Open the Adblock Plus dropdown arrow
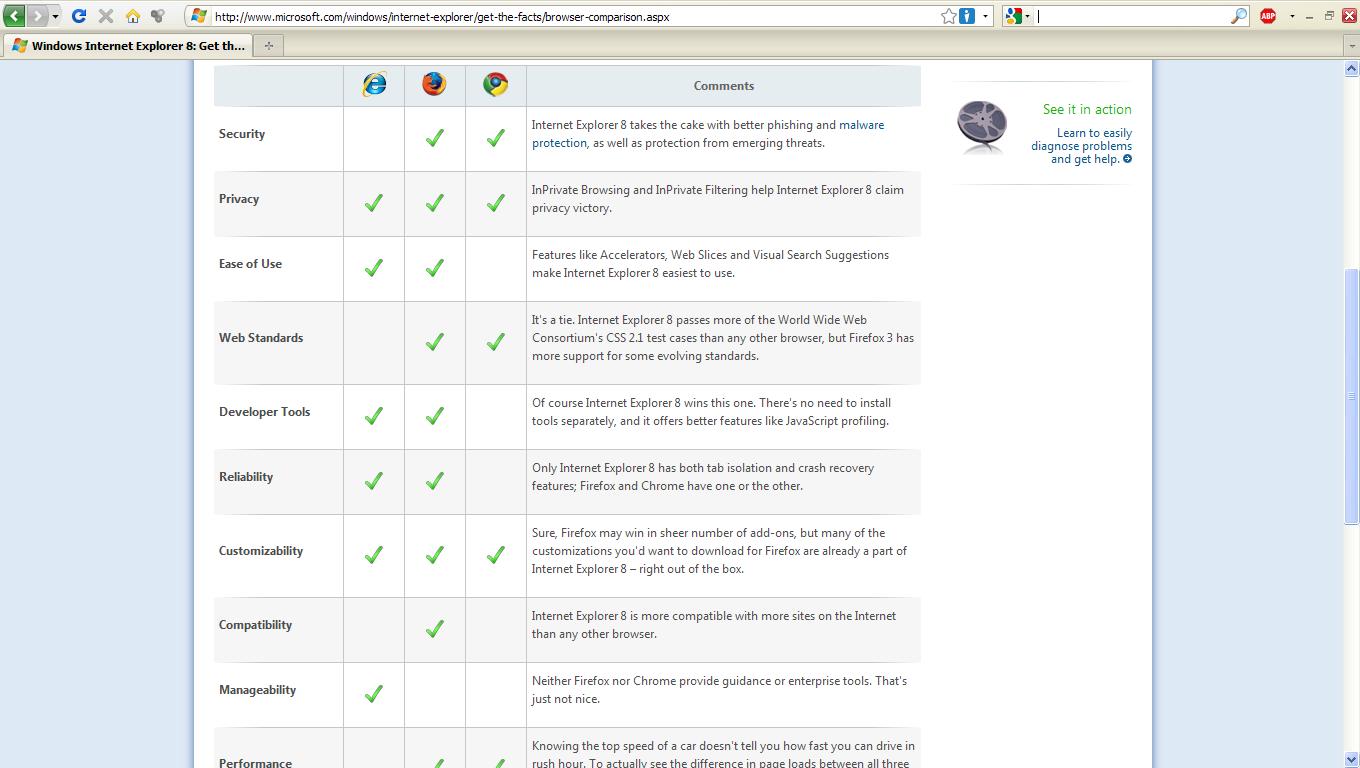 tap(1291, 16)
